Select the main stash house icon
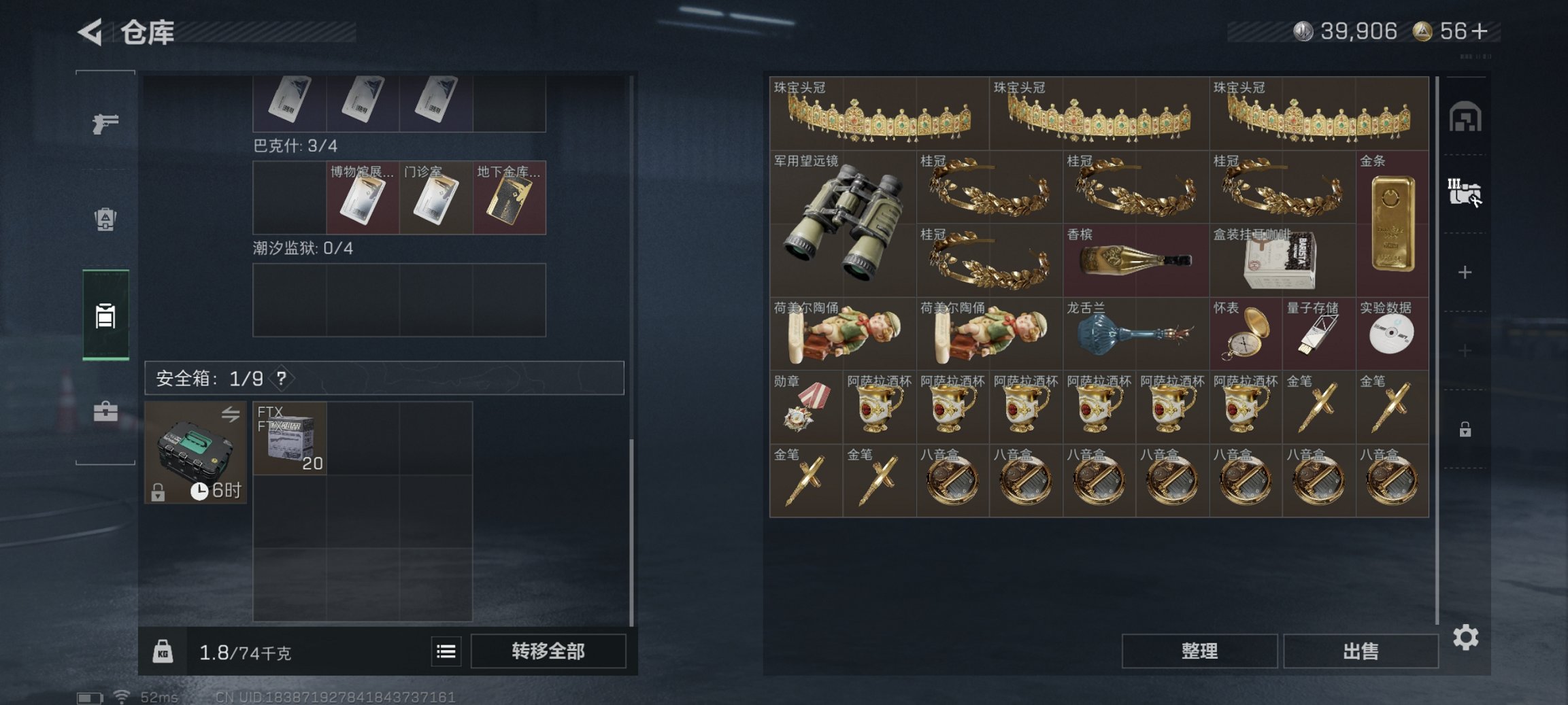 (1465, 117)
